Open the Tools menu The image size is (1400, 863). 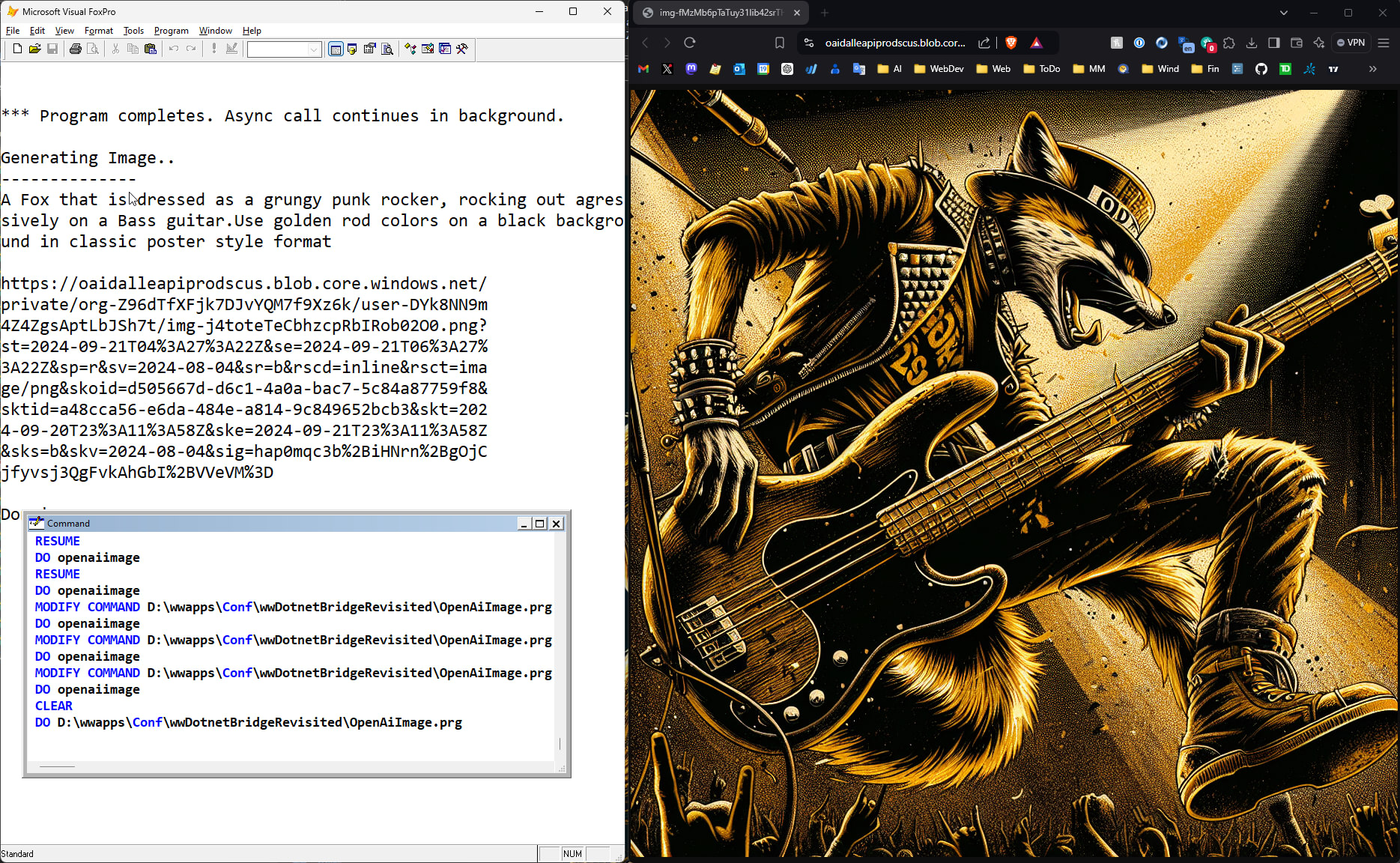(133, 31)
